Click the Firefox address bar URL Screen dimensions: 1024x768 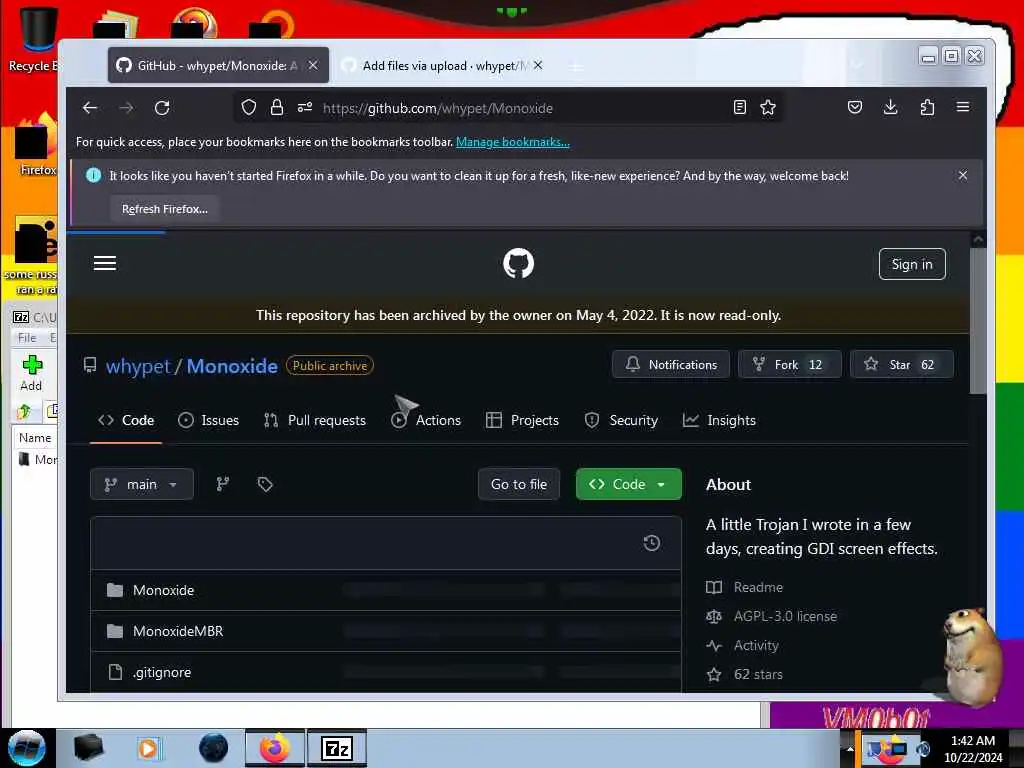438,108
